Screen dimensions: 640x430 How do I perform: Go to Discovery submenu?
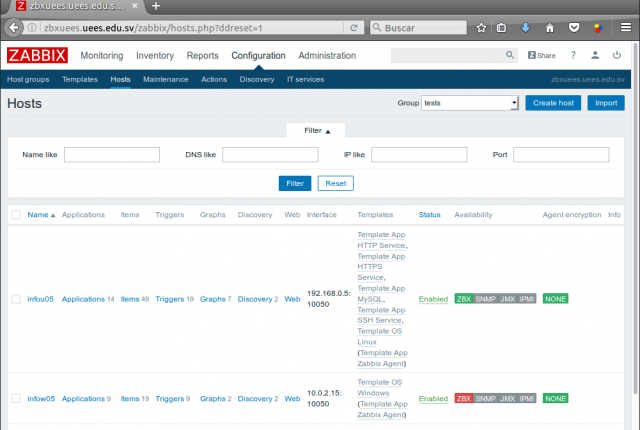pyautogui.click(x=257, y=79)
